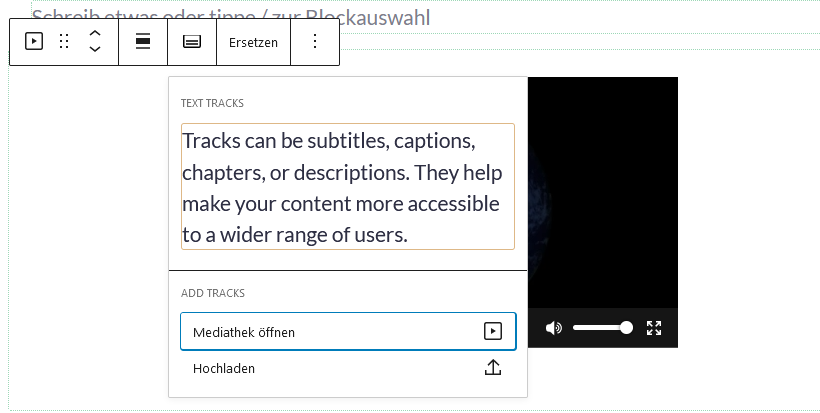The height and width of the screenshot is (413, 820).
Task: Open the three-dot block options menu
Action: pyautogui.click(x=315, y=42)
